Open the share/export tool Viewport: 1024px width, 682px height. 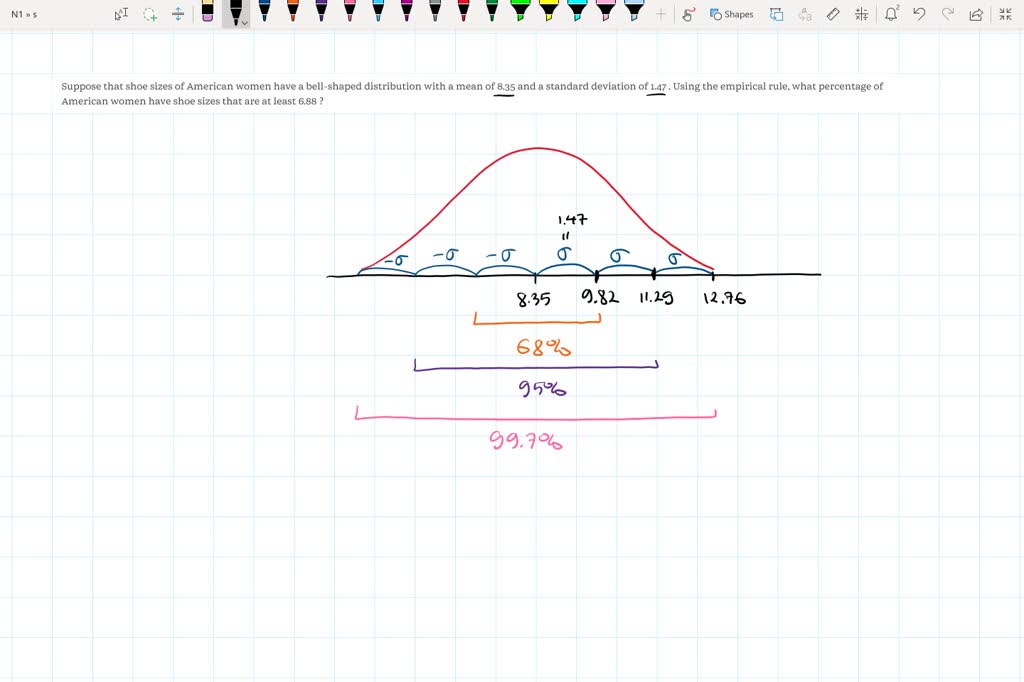pyautogui.click(x=975, y=14)
